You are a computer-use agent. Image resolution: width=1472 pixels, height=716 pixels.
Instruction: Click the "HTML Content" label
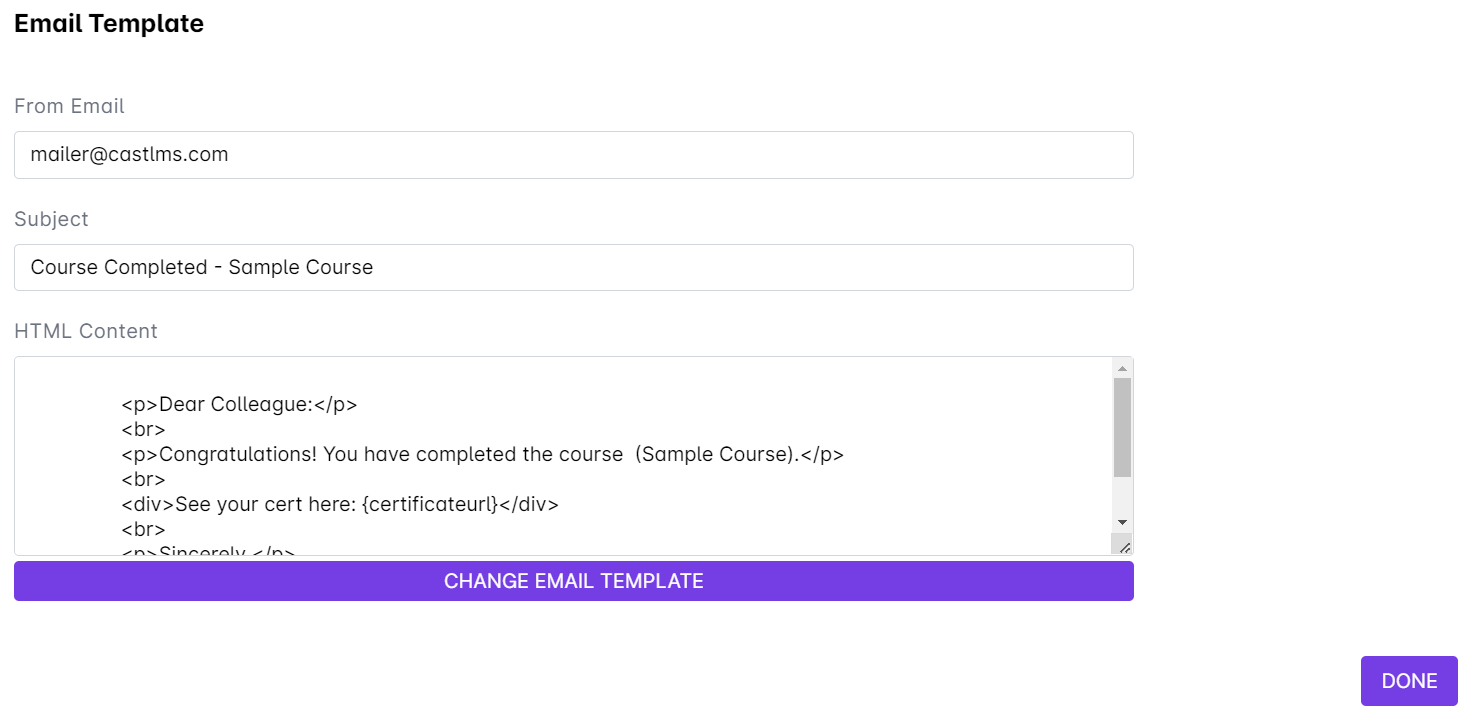86,331
